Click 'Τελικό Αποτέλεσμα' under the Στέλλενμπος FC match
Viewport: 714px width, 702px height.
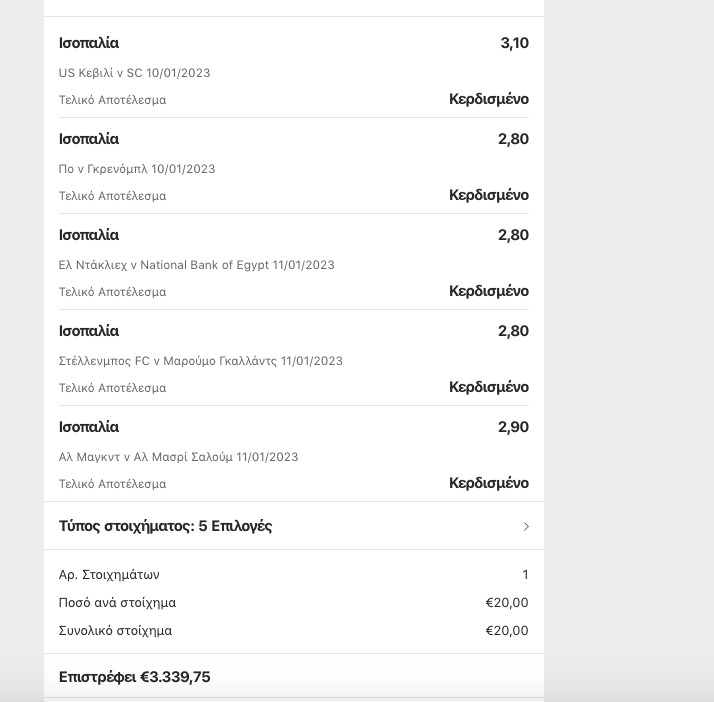click(113, 388)
